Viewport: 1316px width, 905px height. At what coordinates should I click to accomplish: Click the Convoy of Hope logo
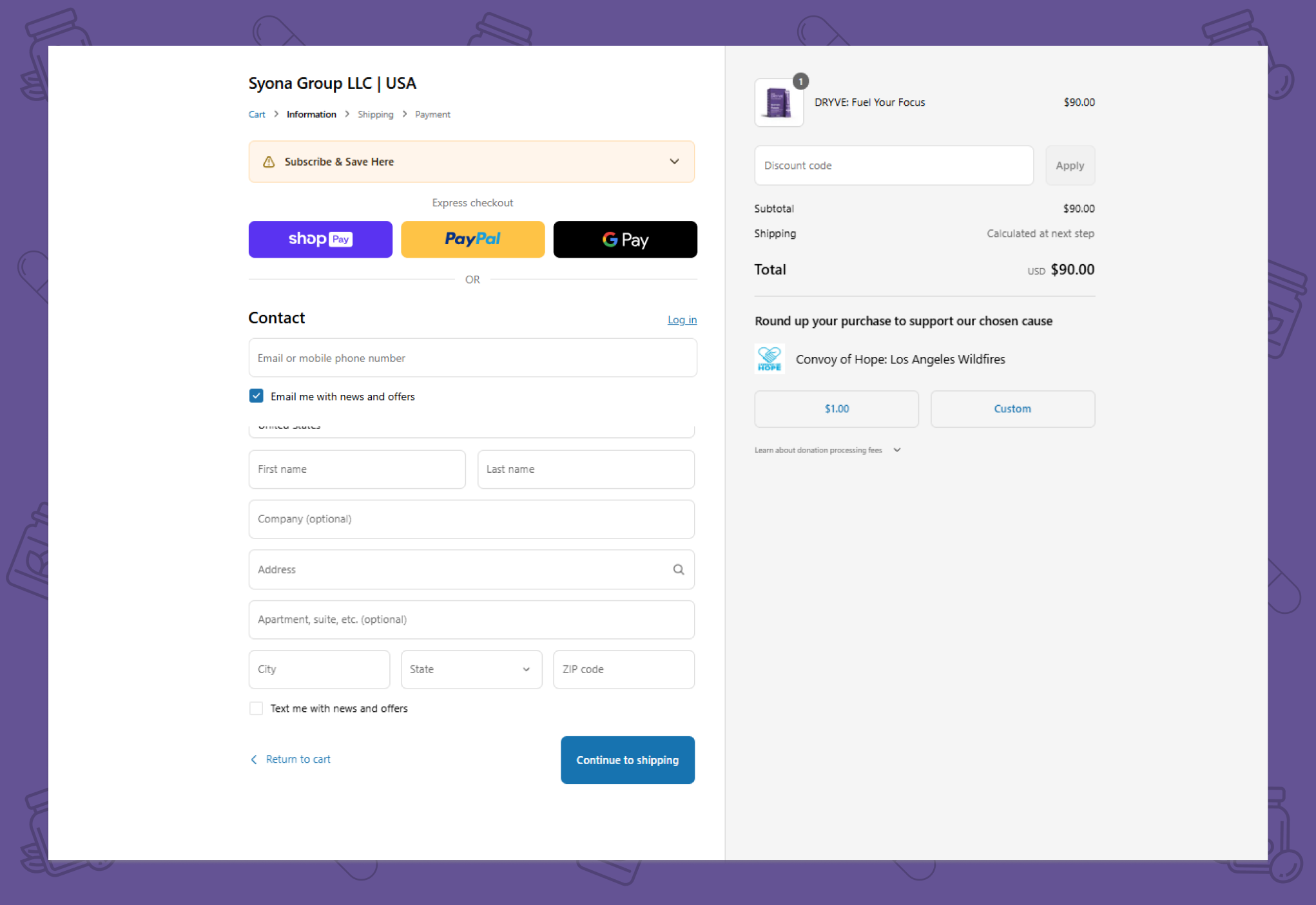coord(769,359)
